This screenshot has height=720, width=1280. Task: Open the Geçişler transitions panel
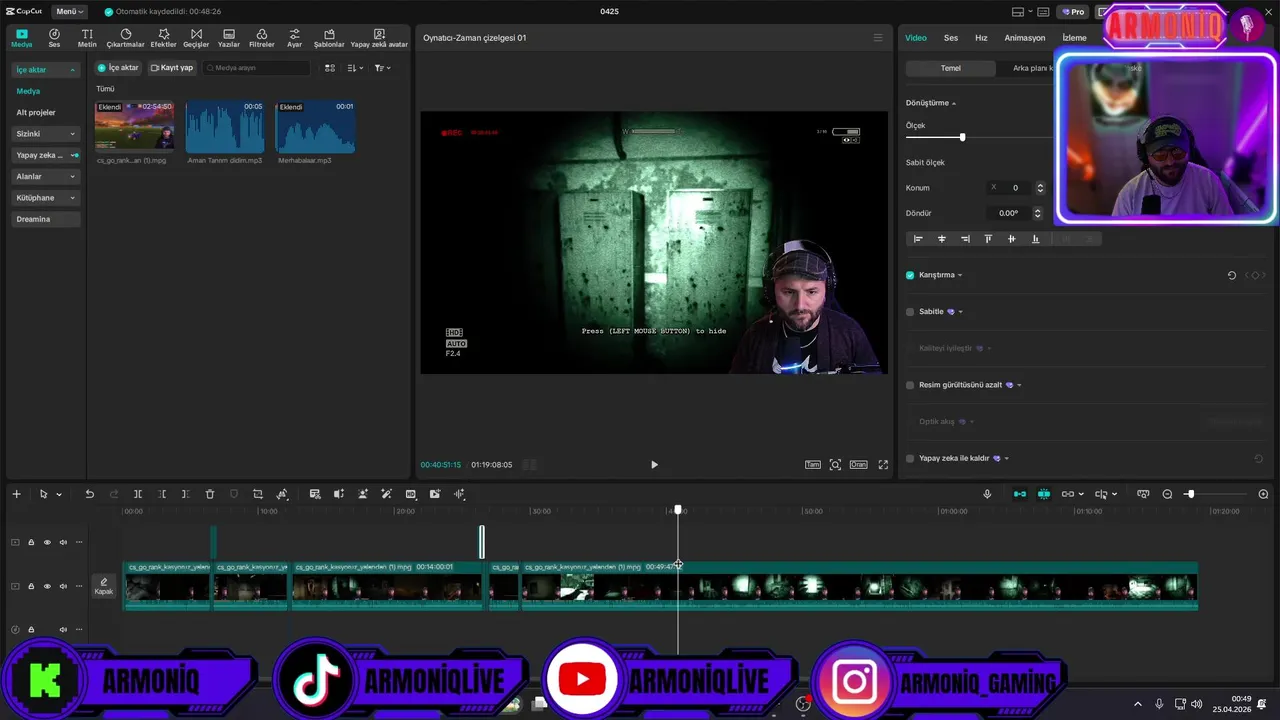(196, 38)
